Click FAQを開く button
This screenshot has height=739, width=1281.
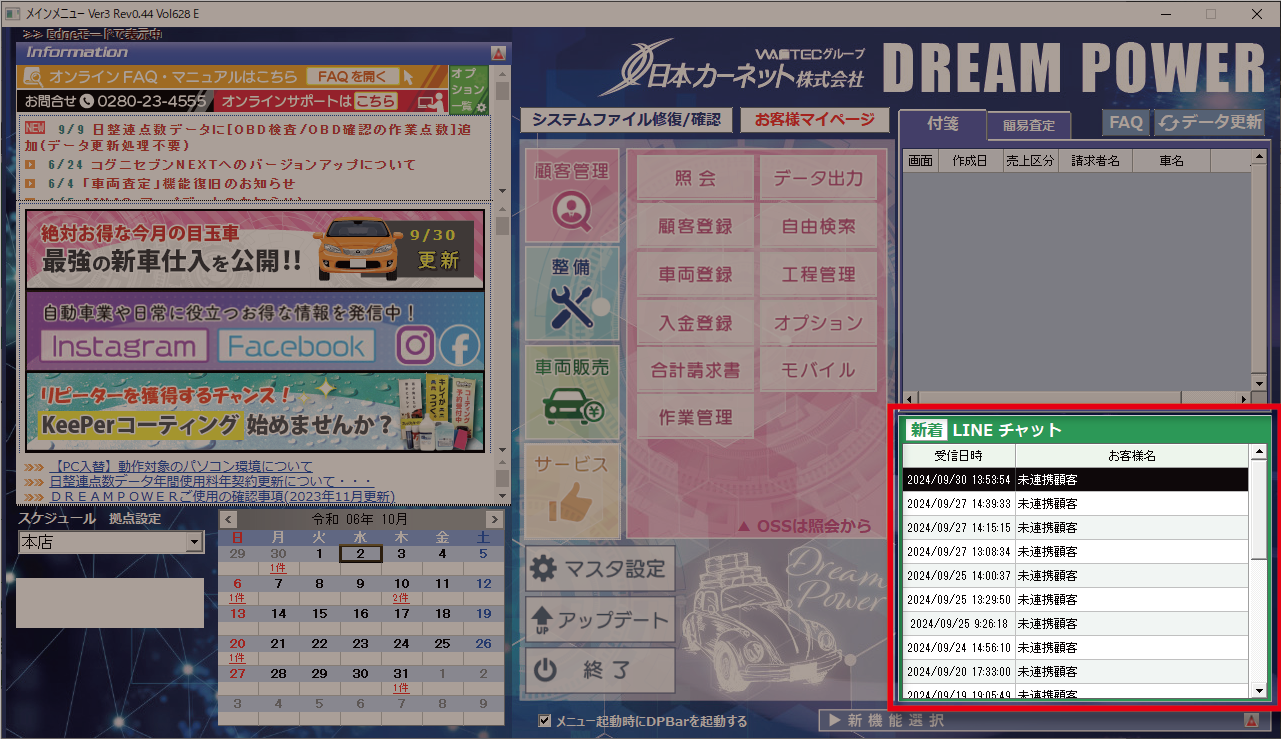click(353, 77)
